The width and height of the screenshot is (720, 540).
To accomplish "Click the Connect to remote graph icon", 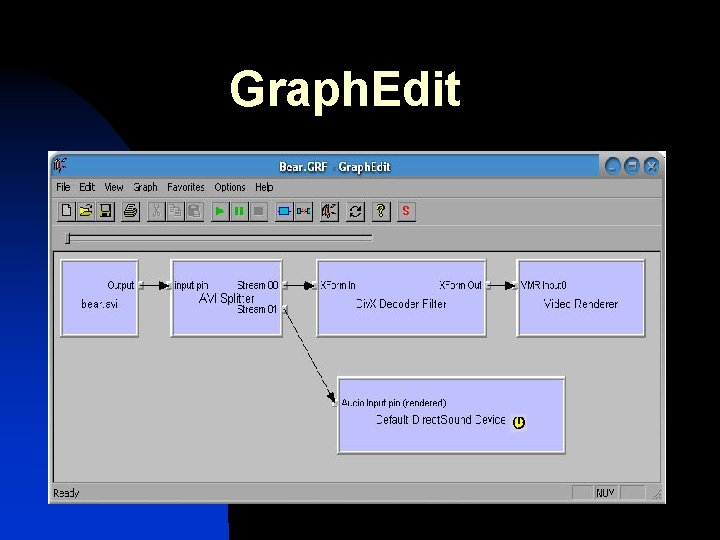I will pyautogui.click(x=329, y=211).
